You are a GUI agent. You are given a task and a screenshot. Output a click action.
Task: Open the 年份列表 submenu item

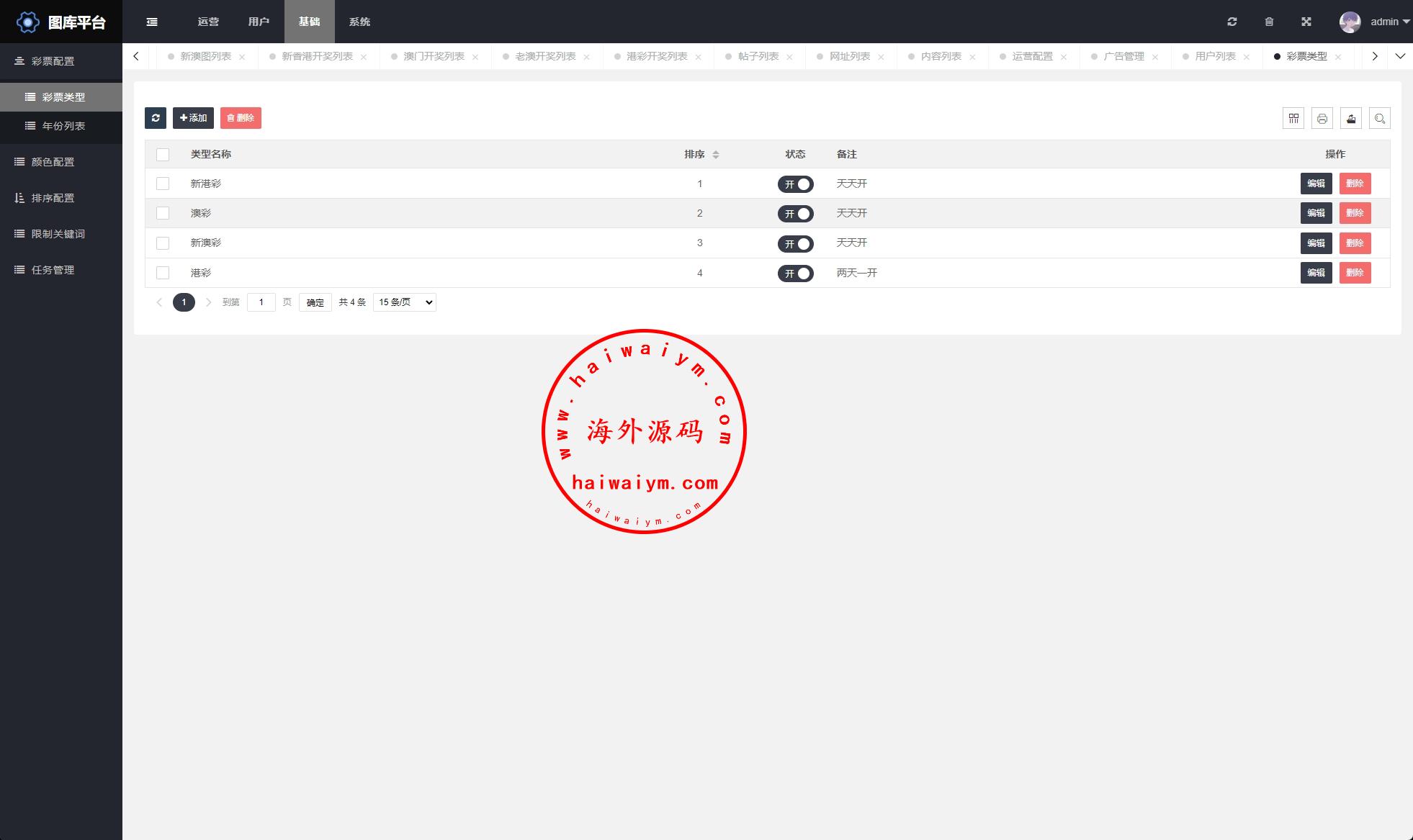pyautogui.click(x=61, y=126)
